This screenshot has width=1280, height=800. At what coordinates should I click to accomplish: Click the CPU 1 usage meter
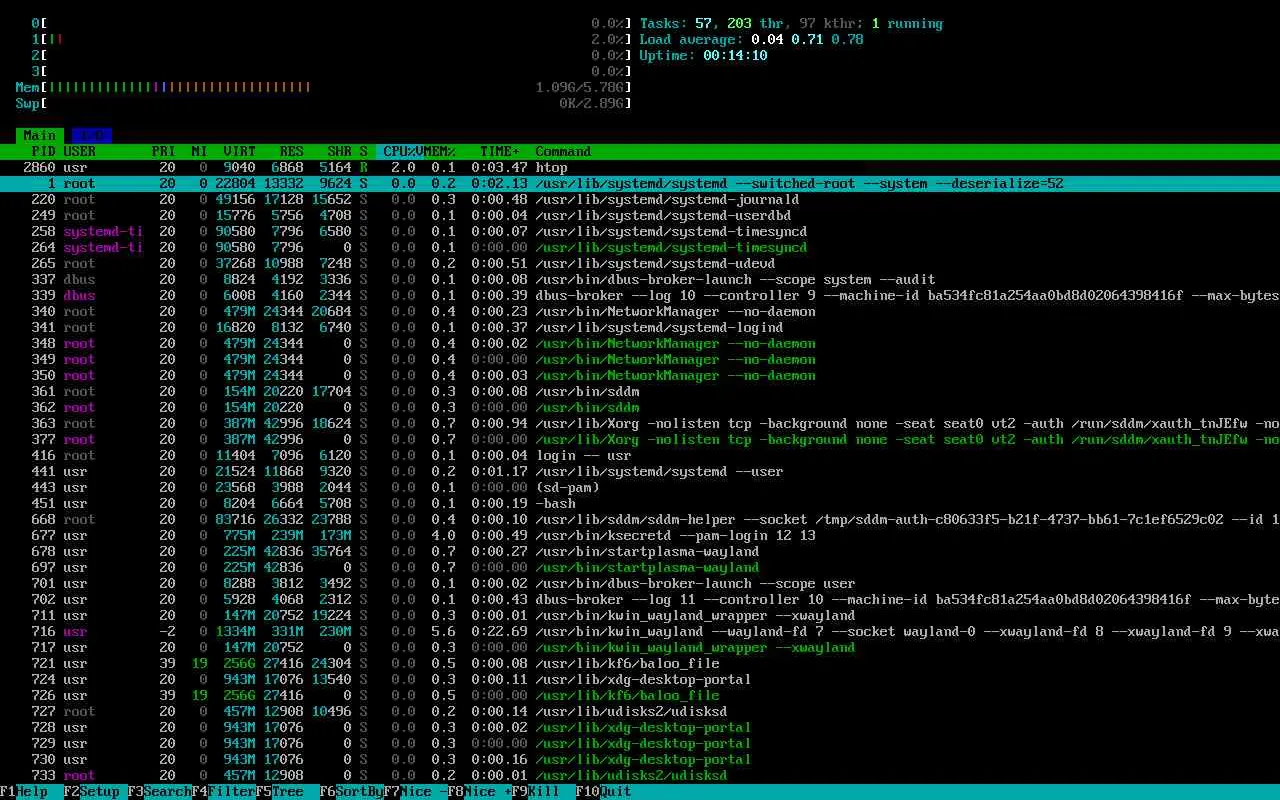click(332, 39)
